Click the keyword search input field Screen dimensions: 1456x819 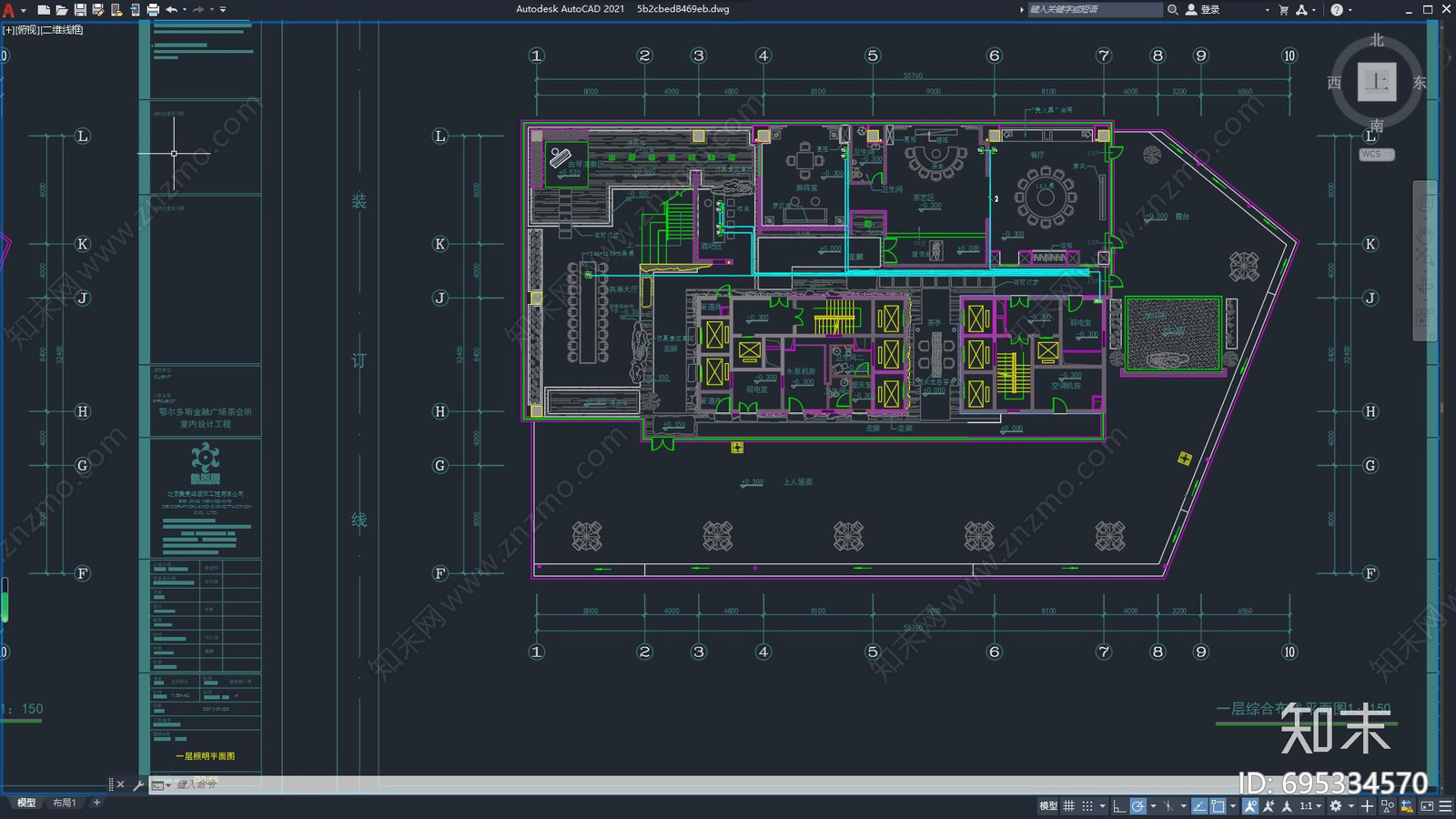[x=1096, y=9]
